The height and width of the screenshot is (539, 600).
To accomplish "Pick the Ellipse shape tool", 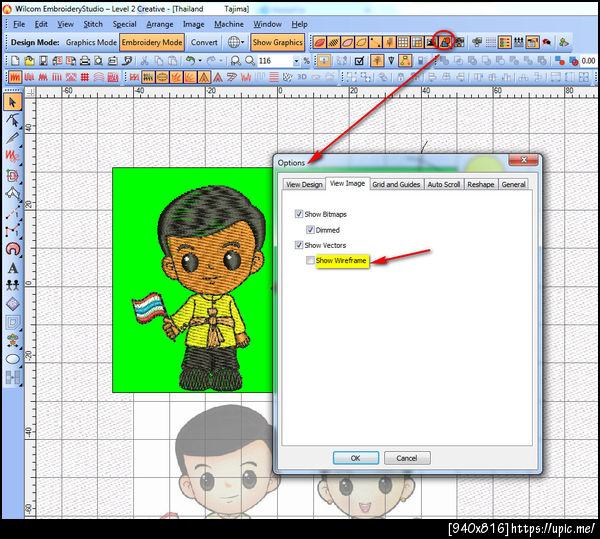I will tap(12, 360).
